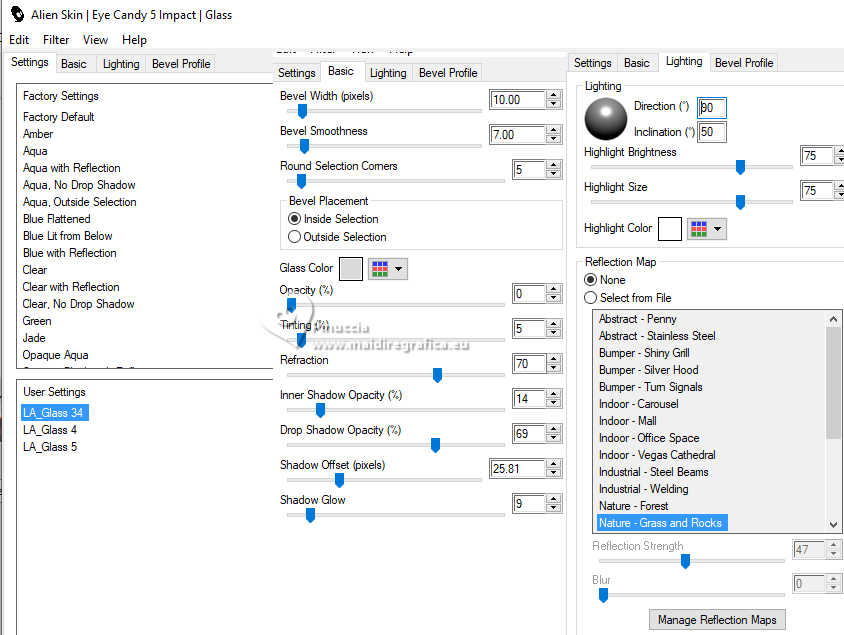Select Blue Lit from Below preset
Image resolution: width=844 pixels, height=635 pixels.
[67, 236]
